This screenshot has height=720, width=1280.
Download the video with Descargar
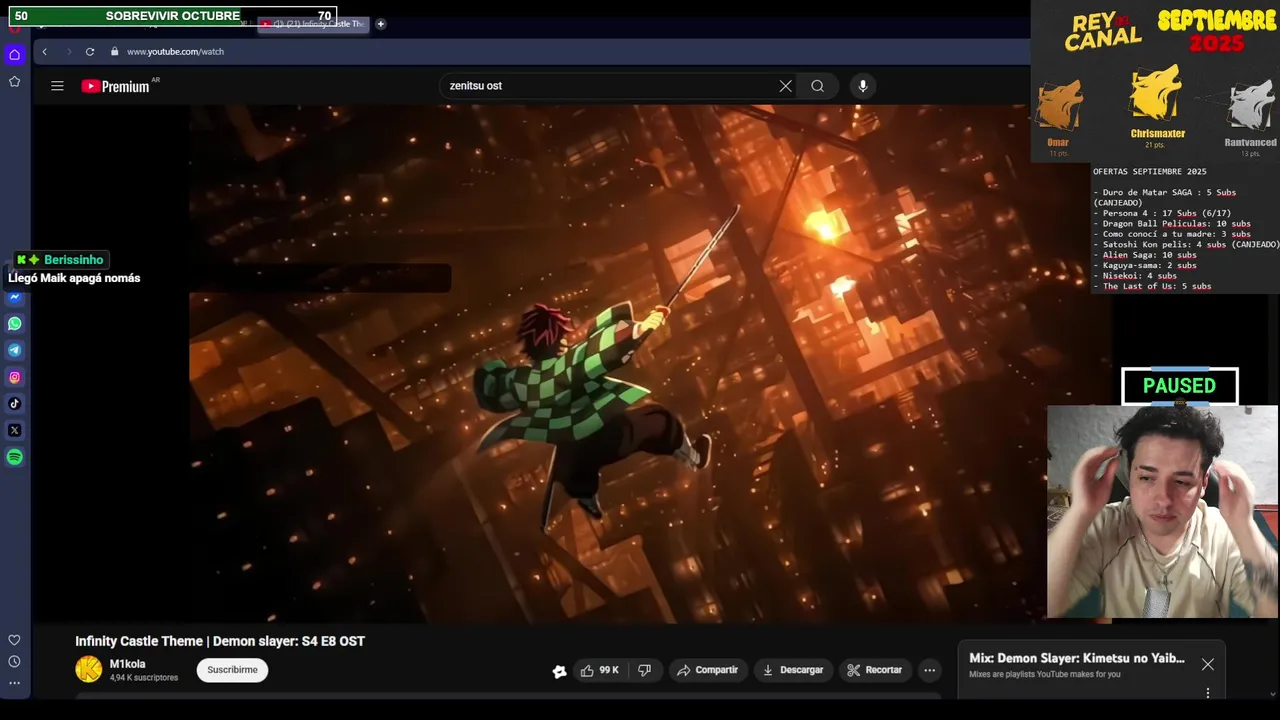point(792,670)
